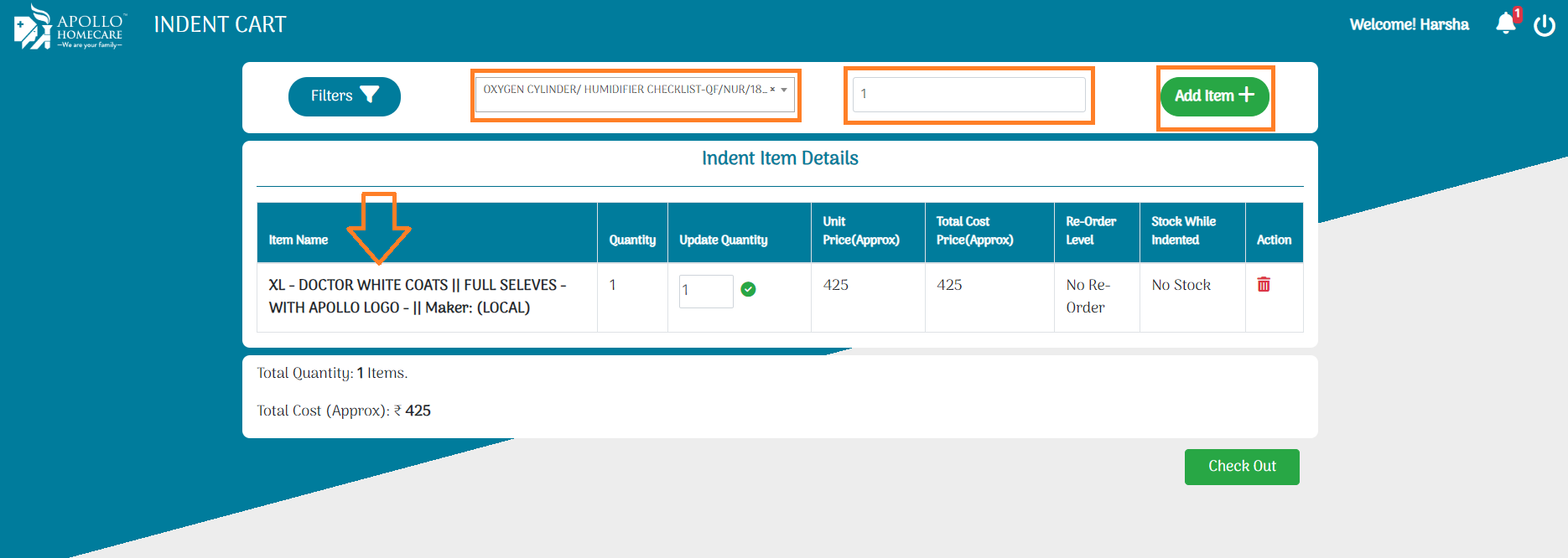Click the Total Cost Price(Approx) column header

click(974, 231)
